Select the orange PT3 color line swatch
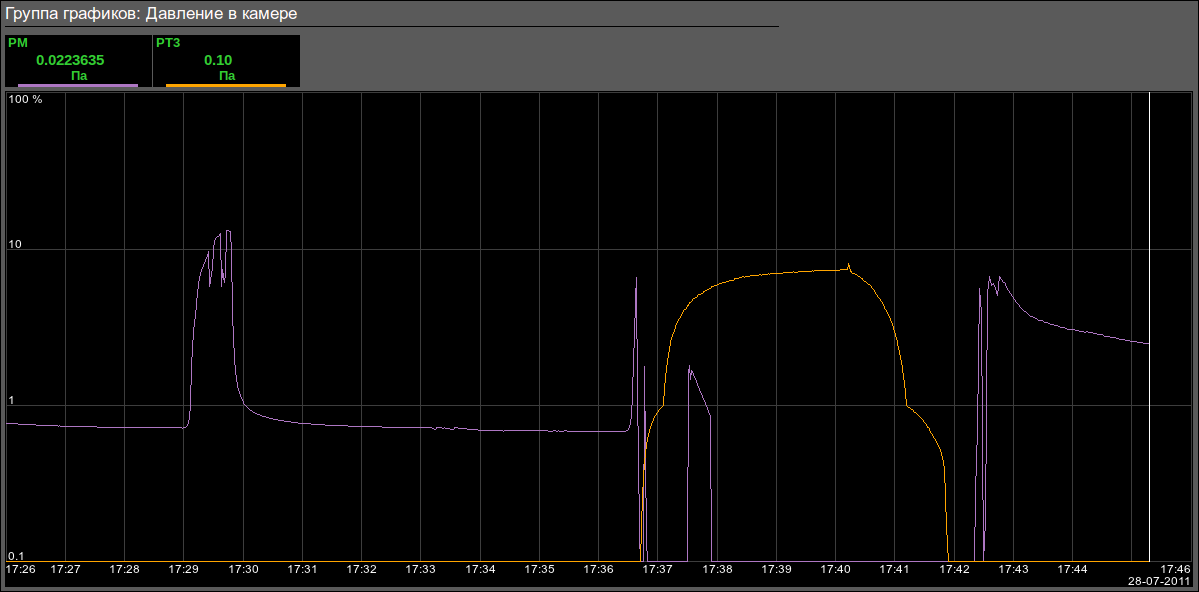 pos(225,86)
